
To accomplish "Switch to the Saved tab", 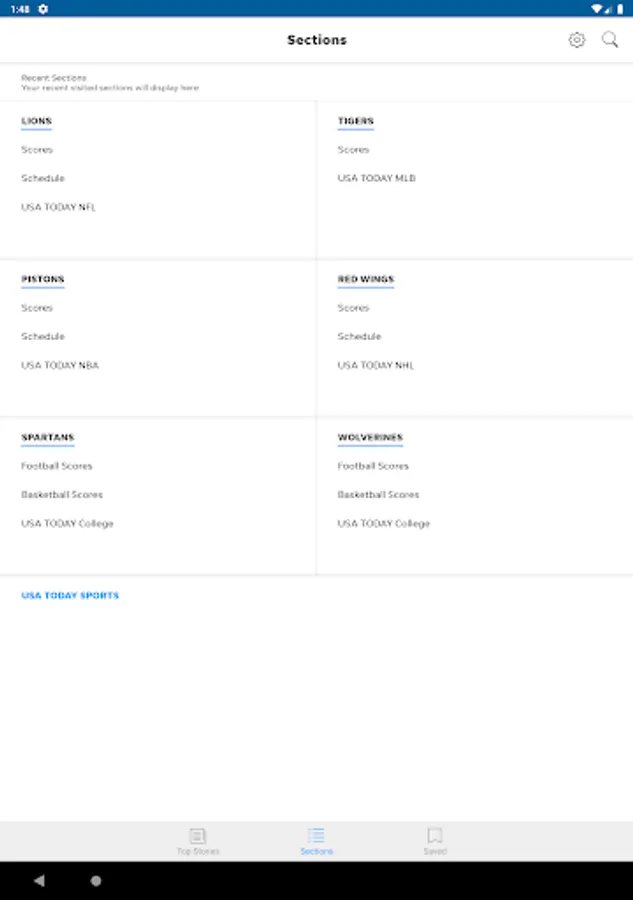I will tap(435, 841).
